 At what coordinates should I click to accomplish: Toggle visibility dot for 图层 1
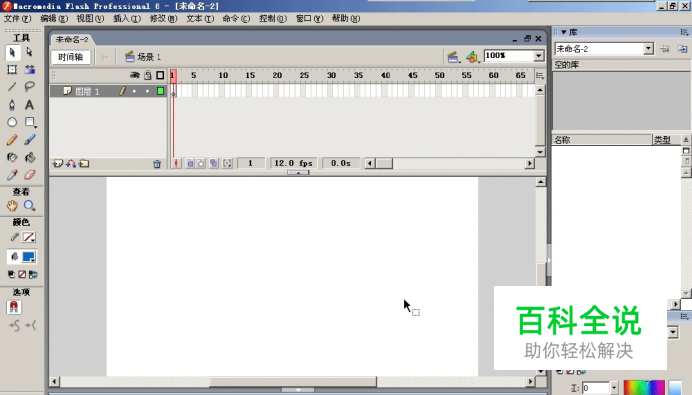[135, 91]
